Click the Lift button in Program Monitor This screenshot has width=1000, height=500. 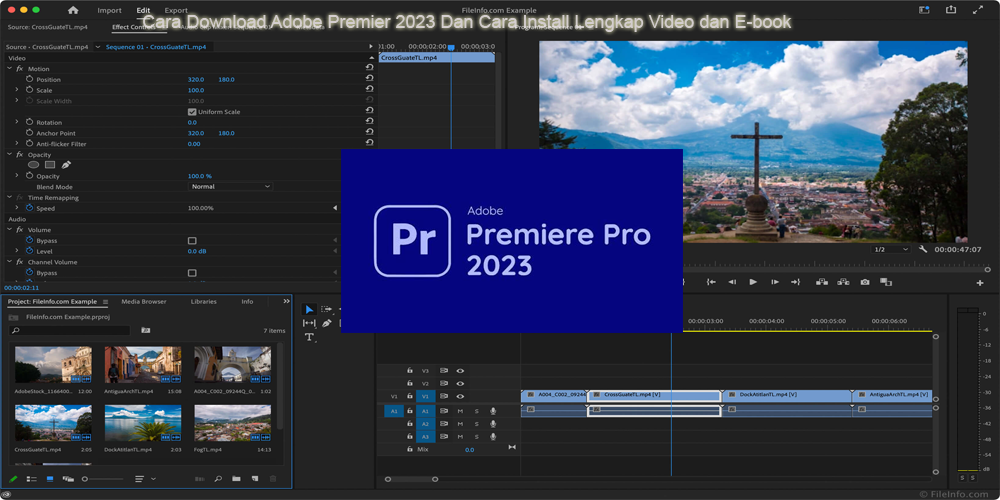point(821,282)
